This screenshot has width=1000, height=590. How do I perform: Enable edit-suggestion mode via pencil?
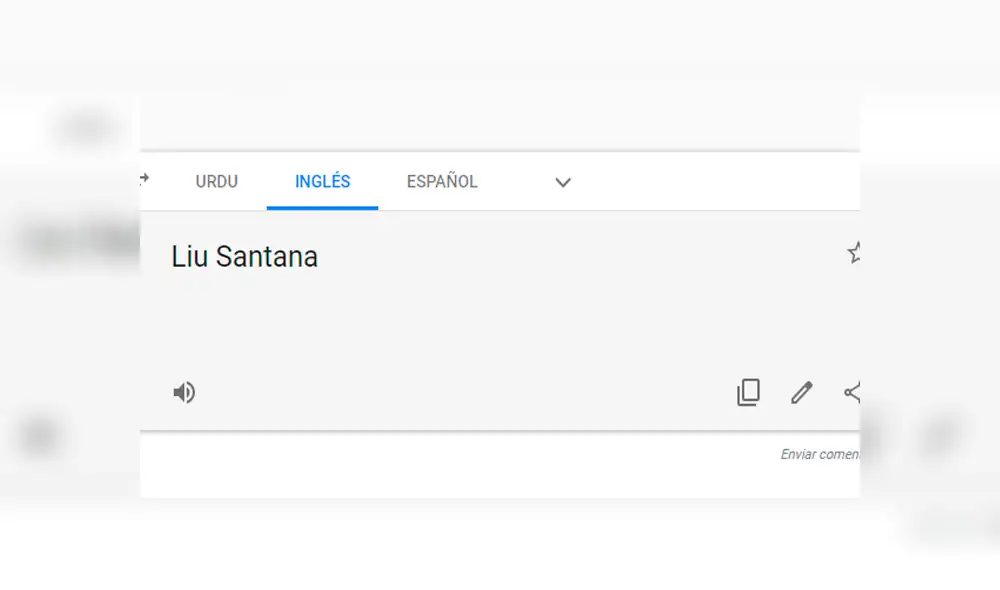tap(800, 392)
